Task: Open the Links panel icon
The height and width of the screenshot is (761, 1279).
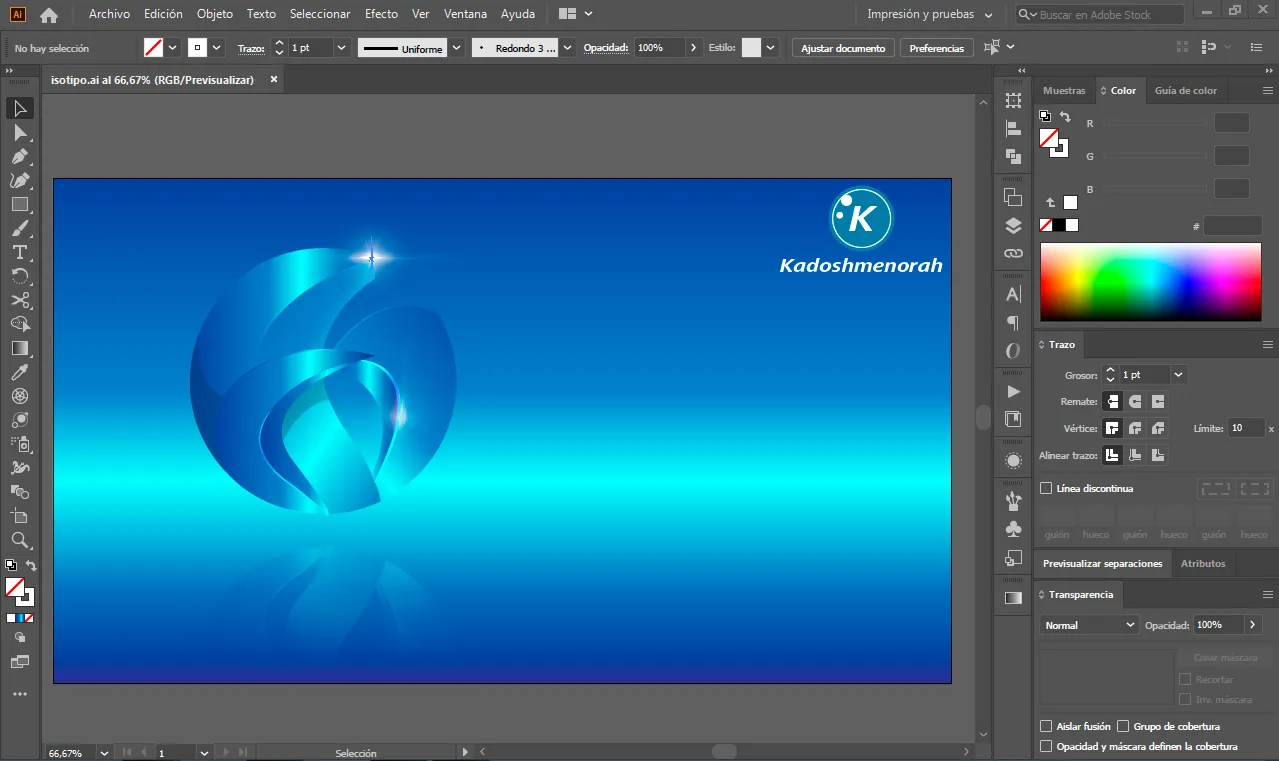Action: [1013, 254]
